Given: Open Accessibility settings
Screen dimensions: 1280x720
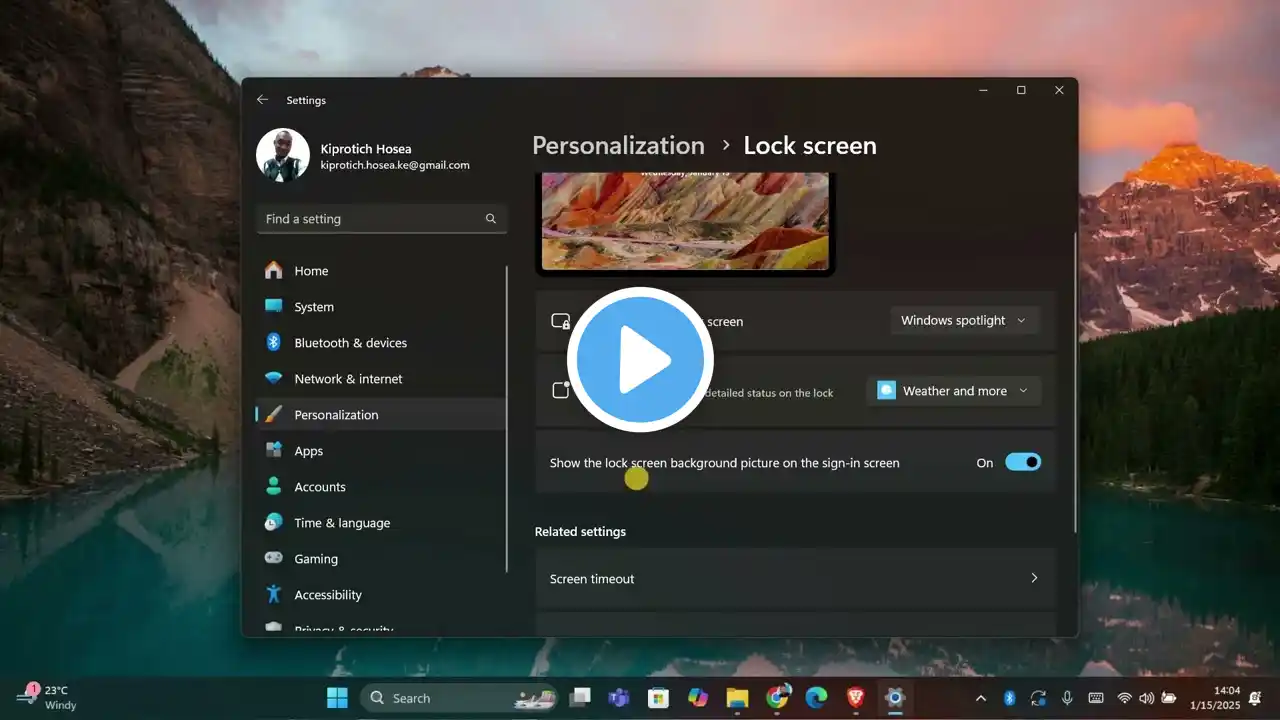Looking at the screenshot, I should coord(381,595).
